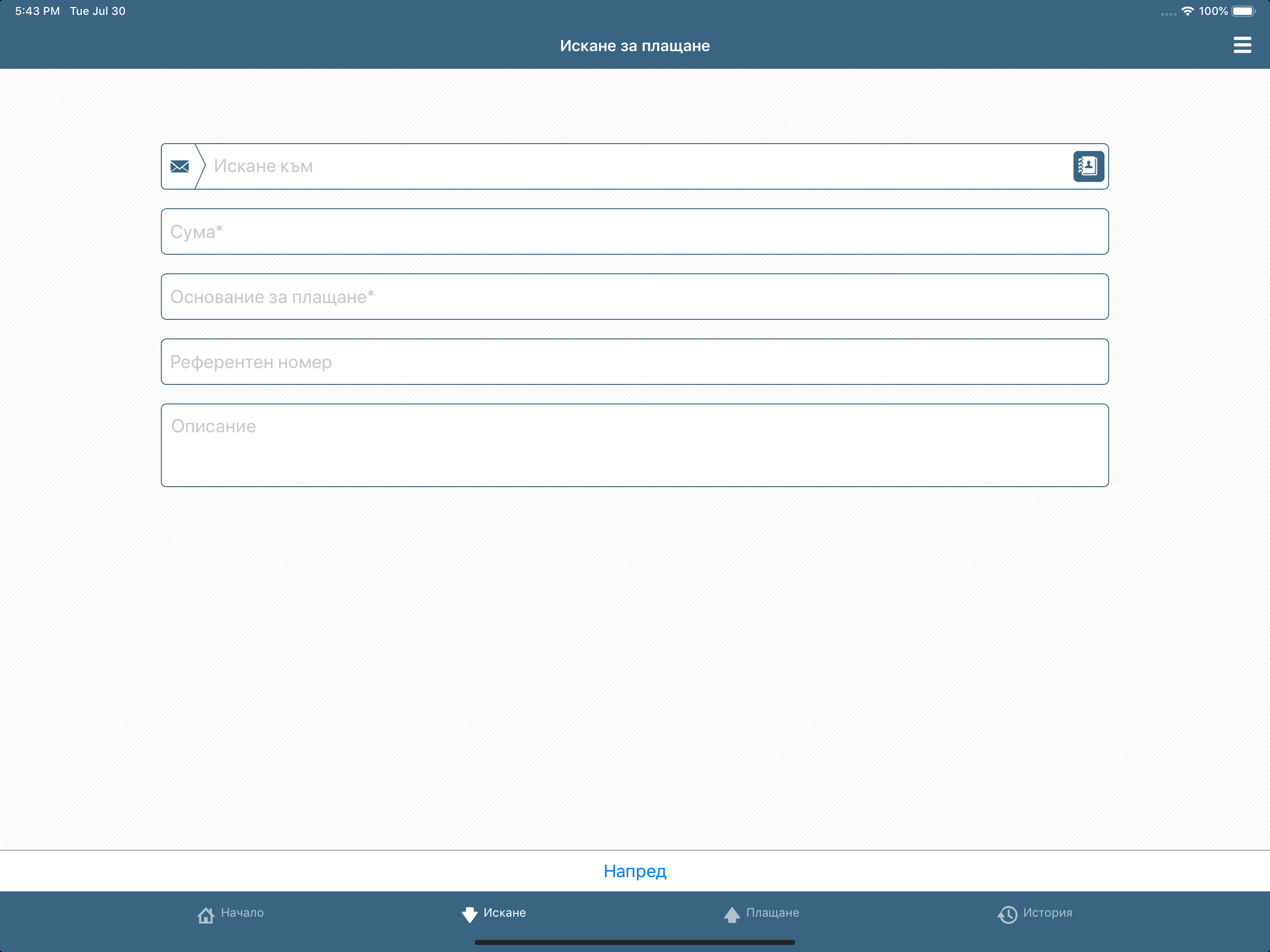1270x952 pixels.
Task: Tap the 5:43 PM clock text
Action: [x=37, y=11]
